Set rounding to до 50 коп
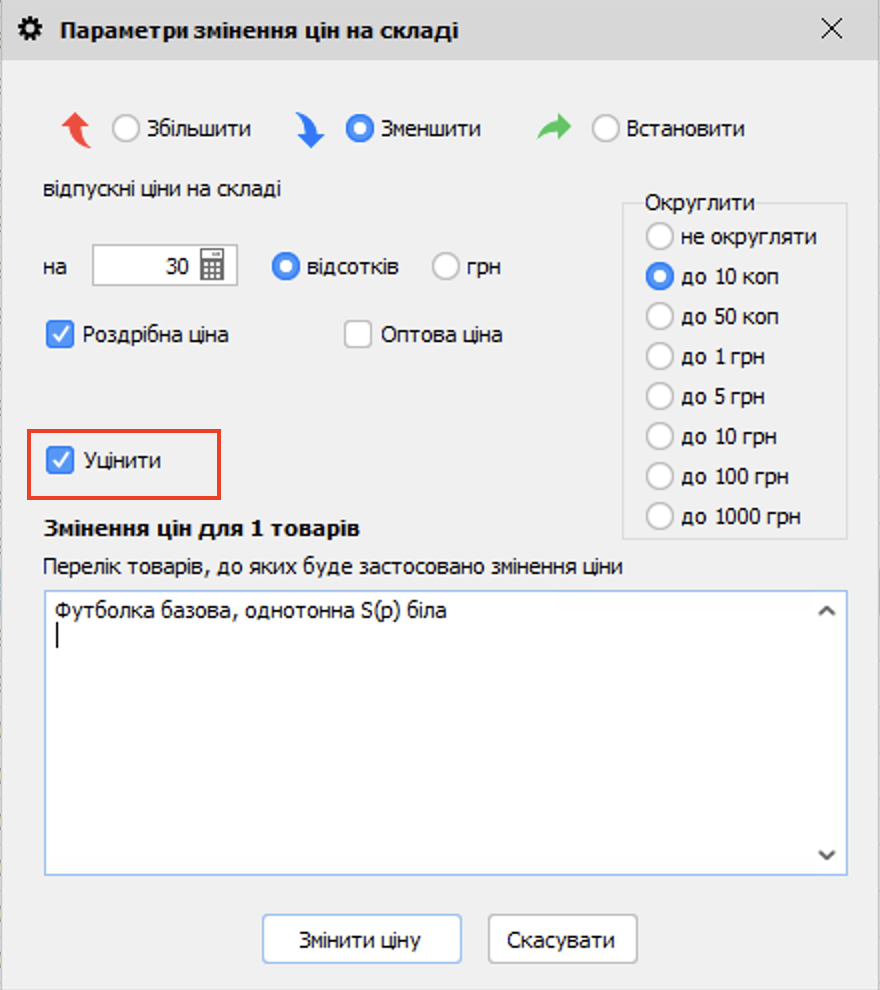 click(660, 317)
